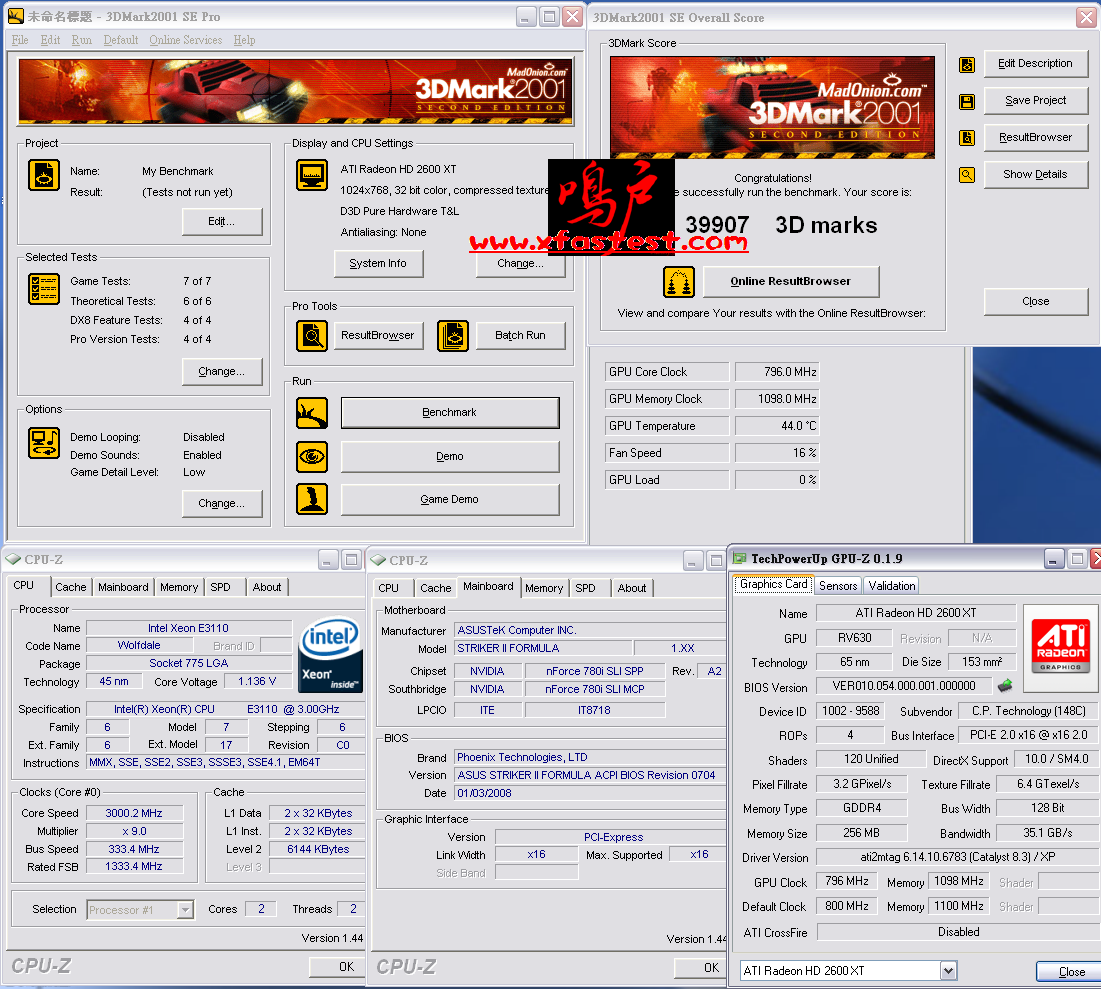Image resolution: width=1101 pixels, height=989 pixels.
Task: Click Change under Selected Tests
Action: 222,372
